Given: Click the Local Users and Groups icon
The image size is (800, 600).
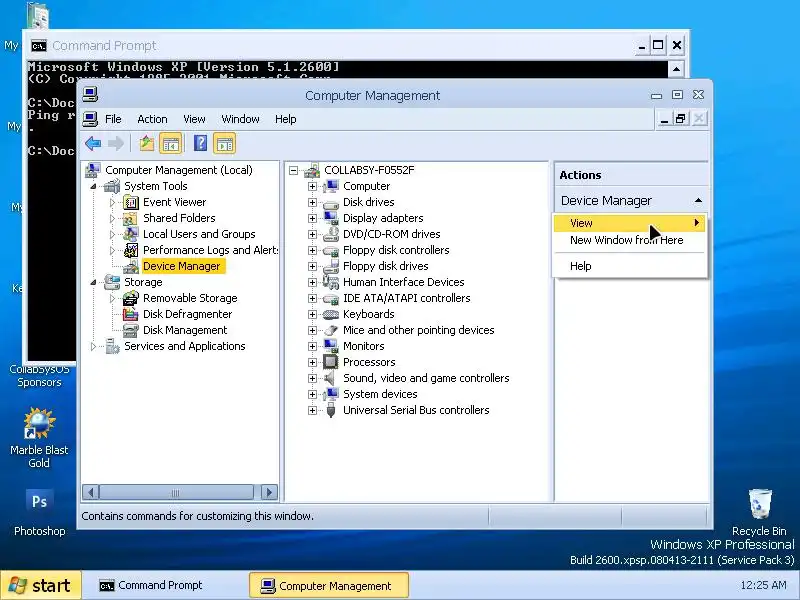Looking at the screenshot, I should tap(131, 234).
